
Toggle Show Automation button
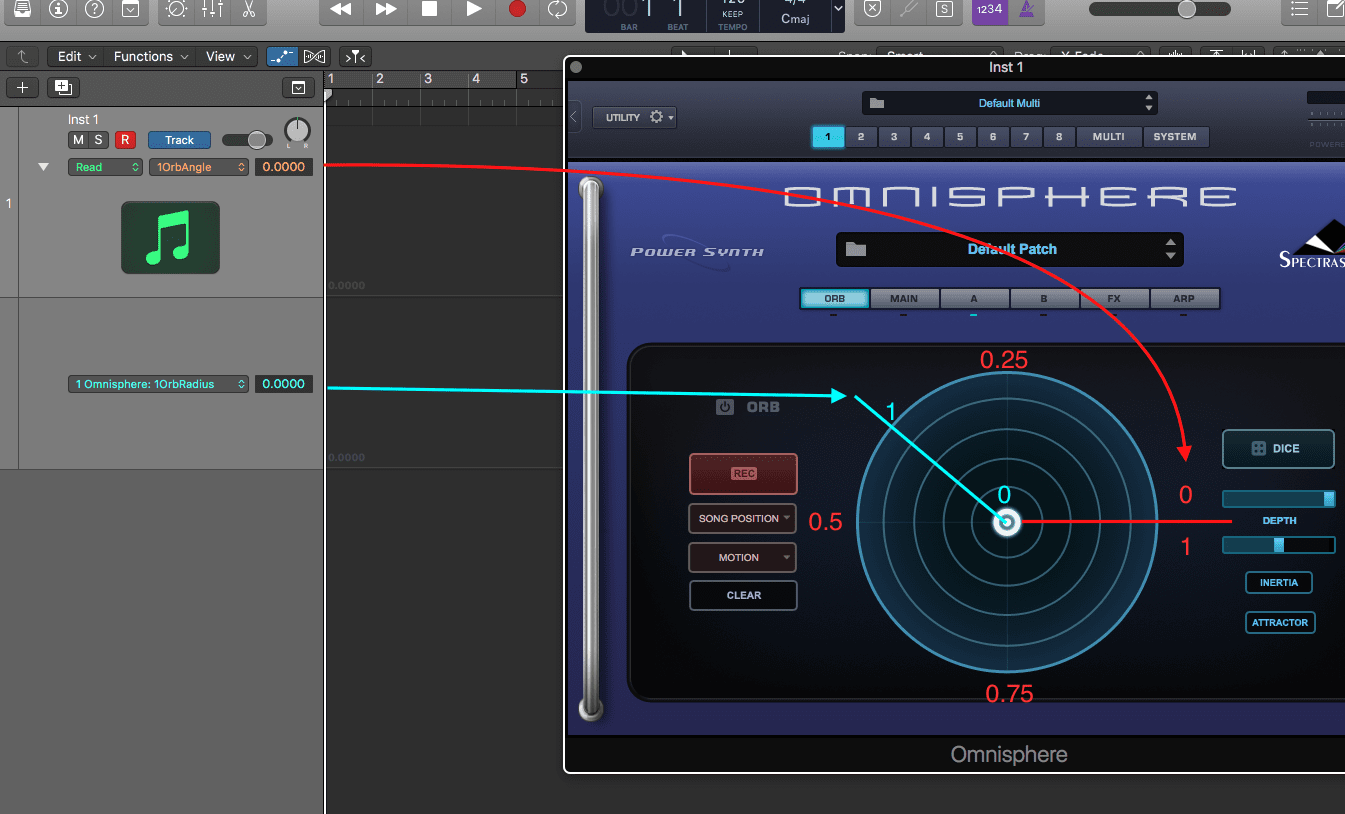point(282,57)
